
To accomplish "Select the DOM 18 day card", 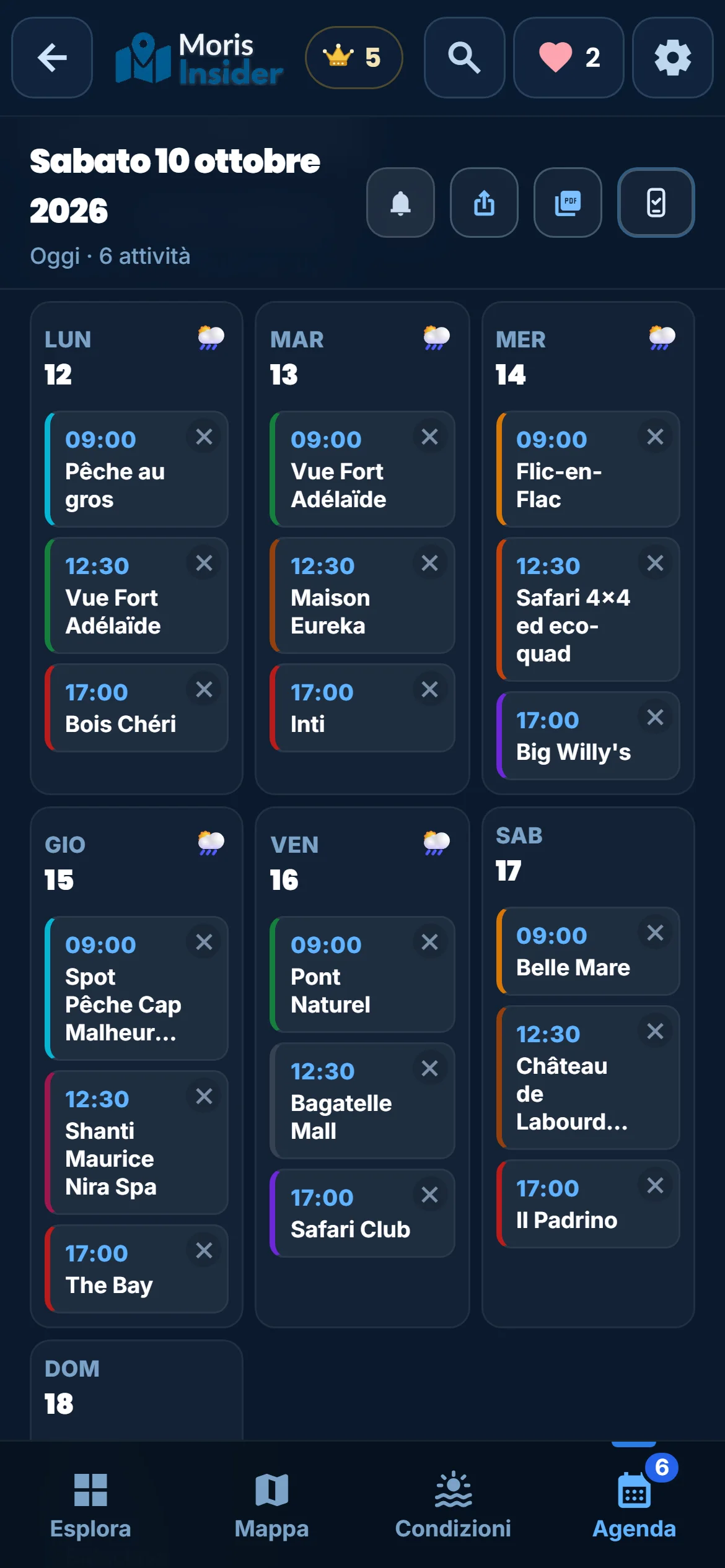I will pos(136,1390).
